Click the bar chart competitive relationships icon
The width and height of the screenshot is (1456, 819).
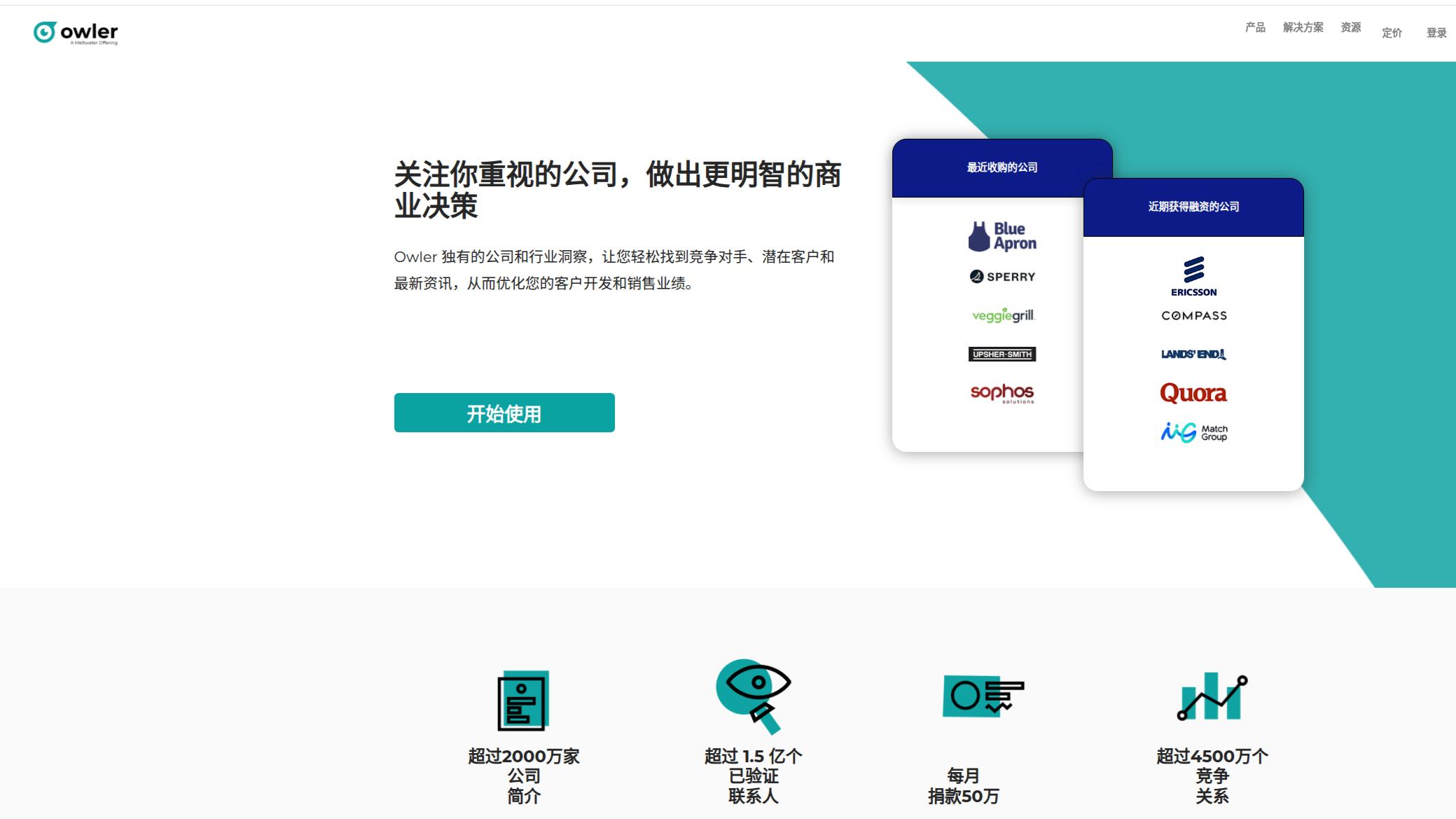(1212, 697)
